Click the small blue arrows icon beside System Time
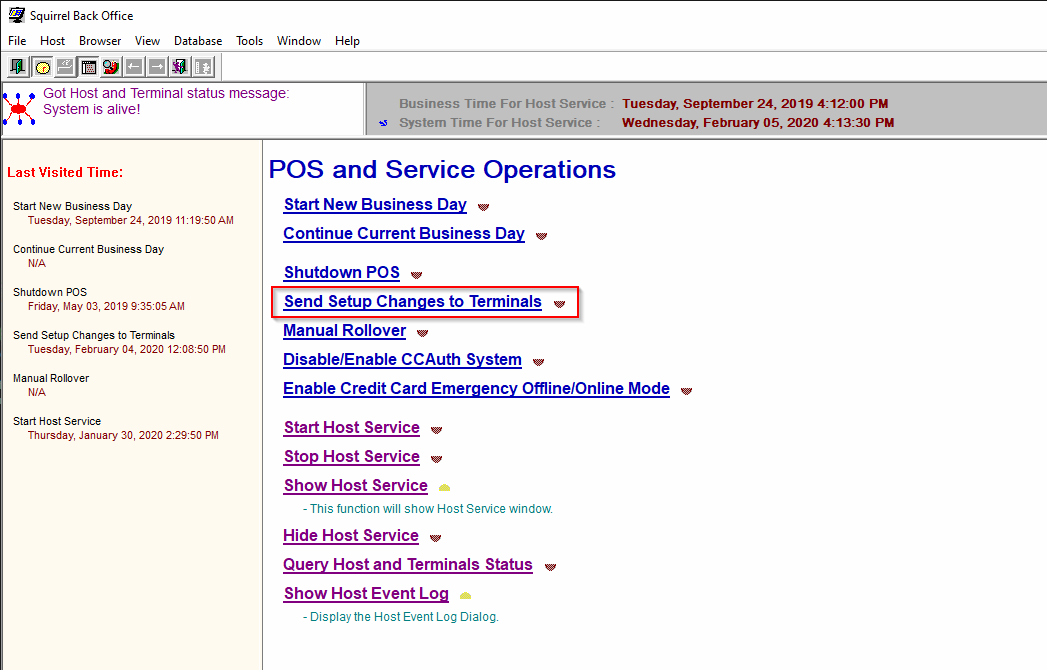 pos(383,123)
